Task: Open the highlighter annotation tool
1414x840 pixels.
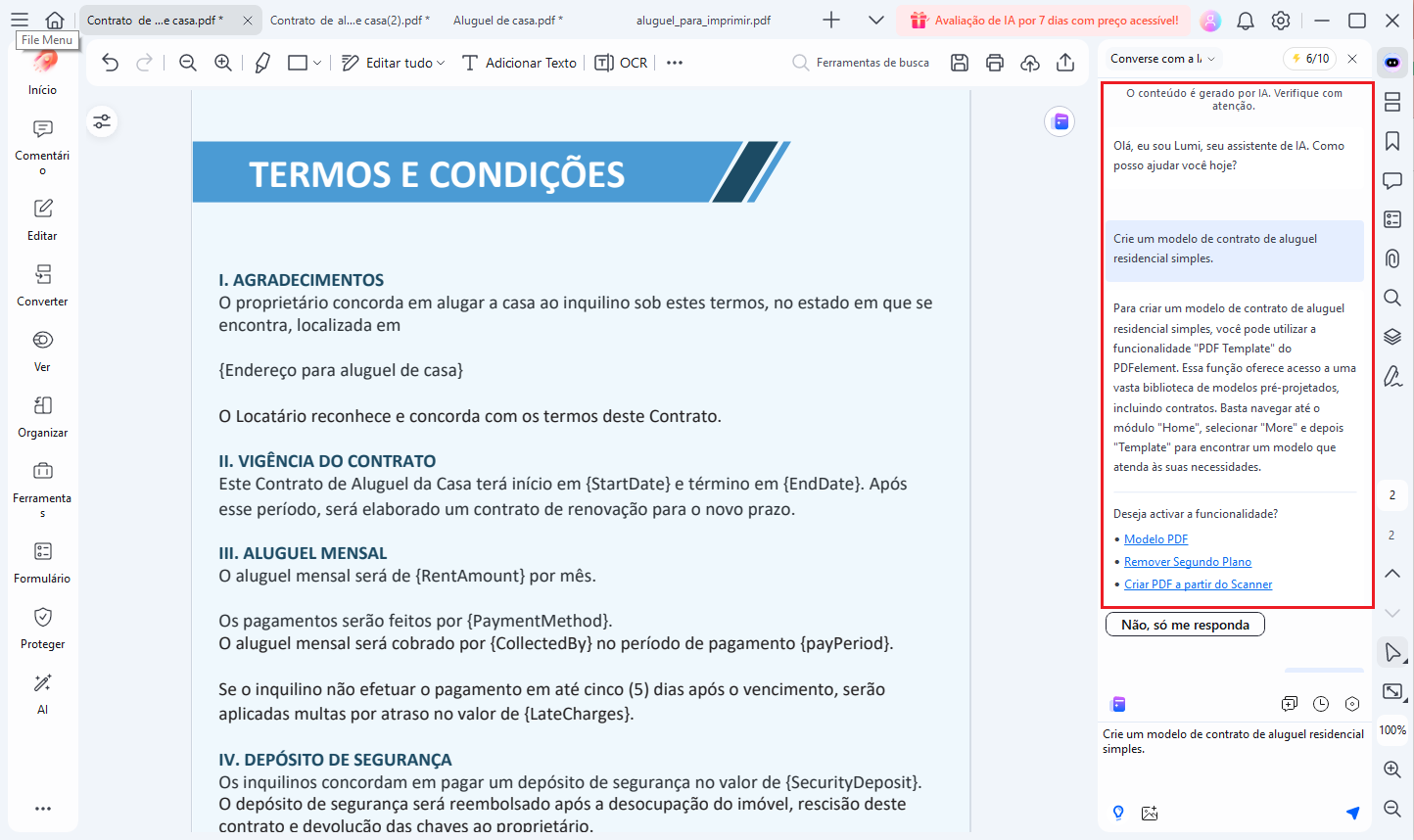Action: click(261, 62)
